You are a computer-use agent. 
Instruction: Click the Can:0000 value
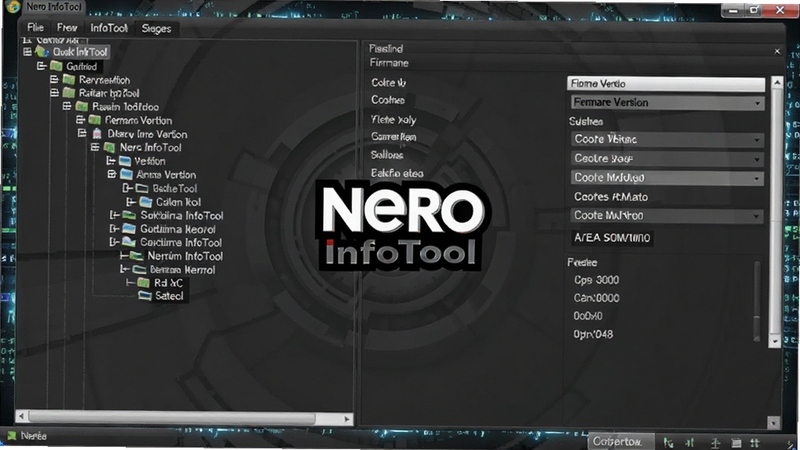click(596, 298)
